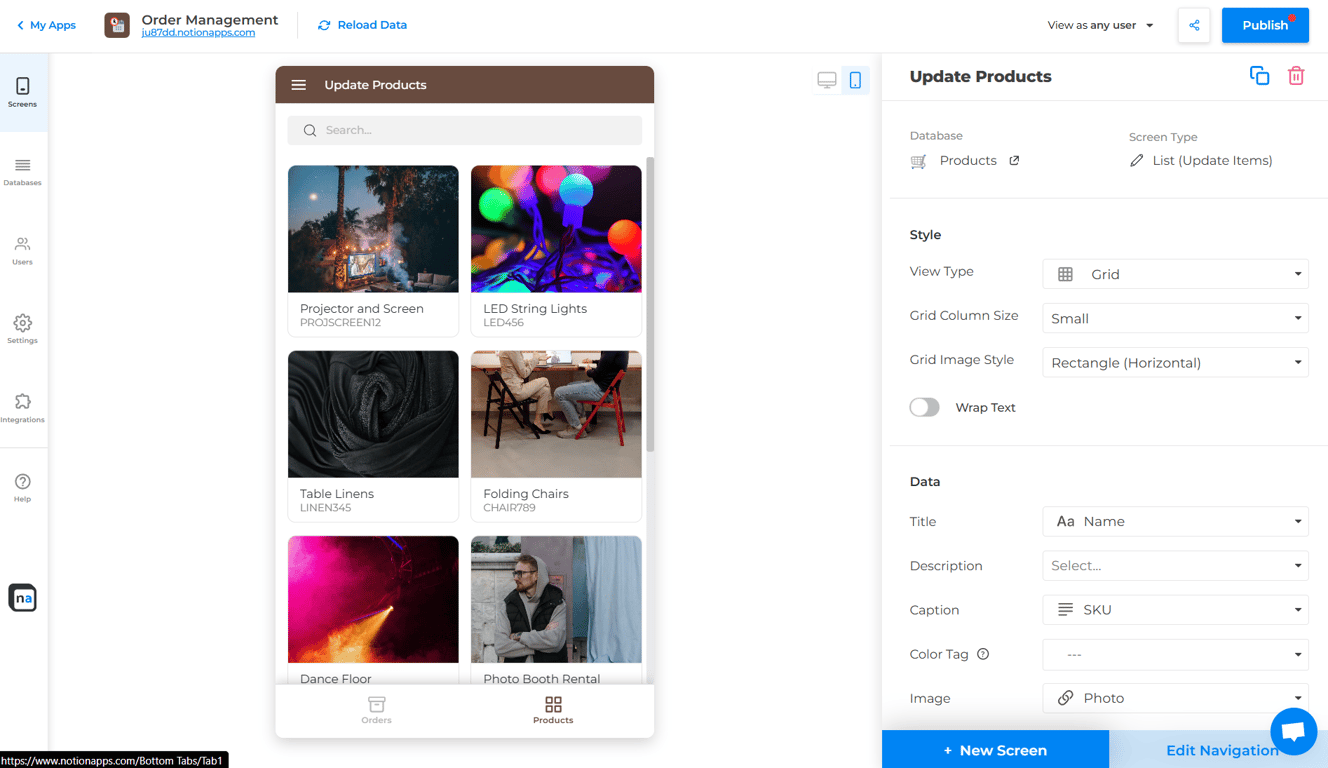Open the ju87dd.notionapps.com link
The height and width of the screenshot is (768, 1328).
(x=198, y=33)
